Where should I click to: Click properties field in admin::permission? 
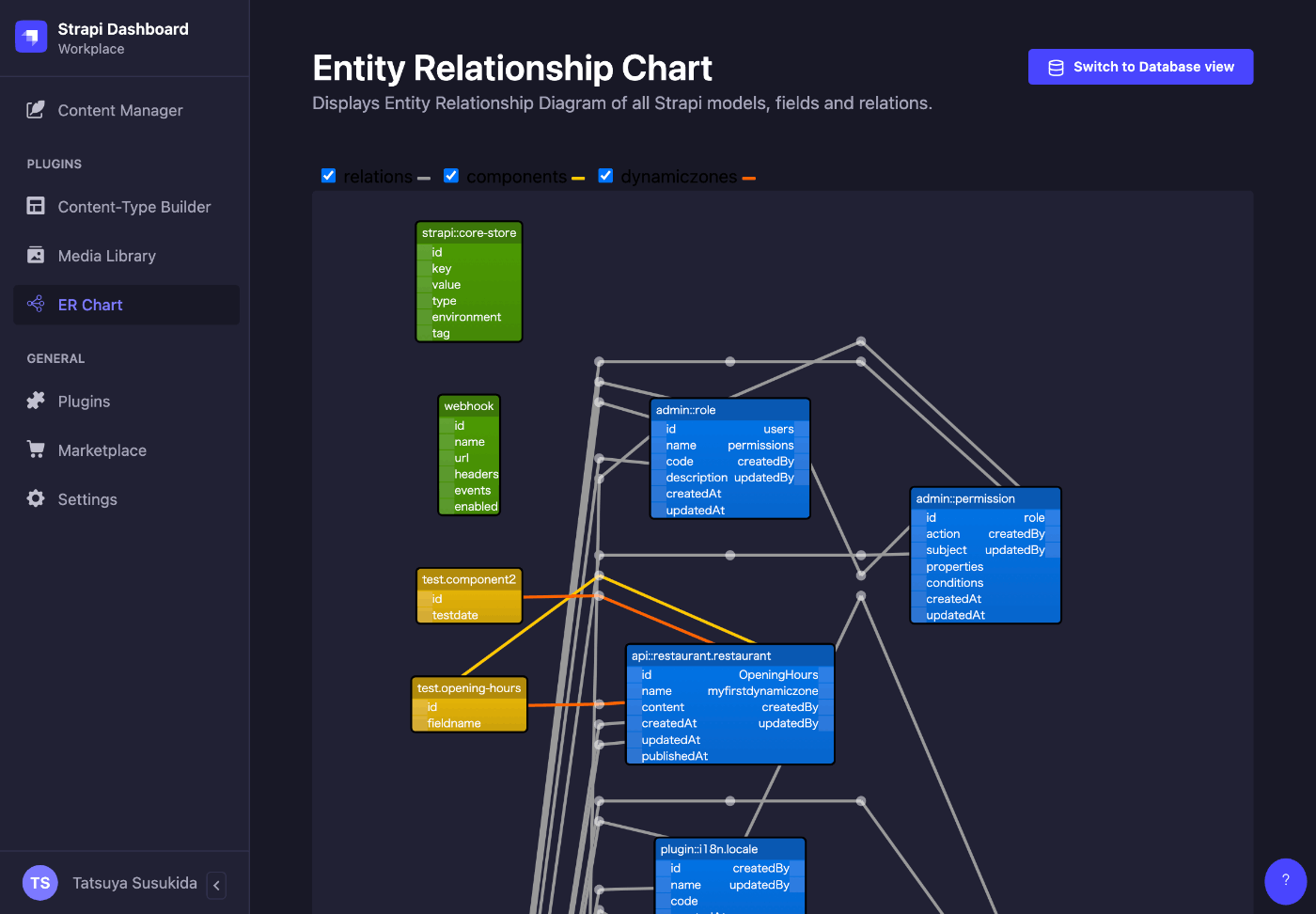[x=954, y=567]
